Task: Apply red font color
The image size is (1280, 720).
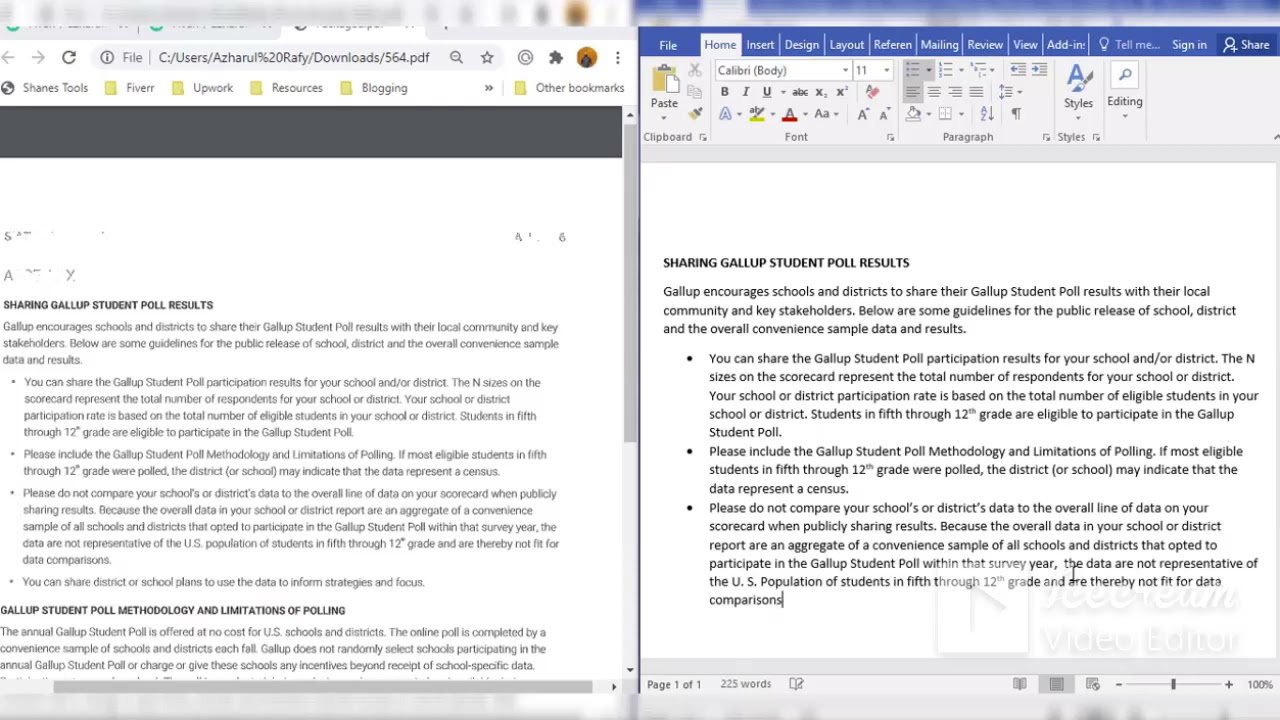Action: coord(789,114)
